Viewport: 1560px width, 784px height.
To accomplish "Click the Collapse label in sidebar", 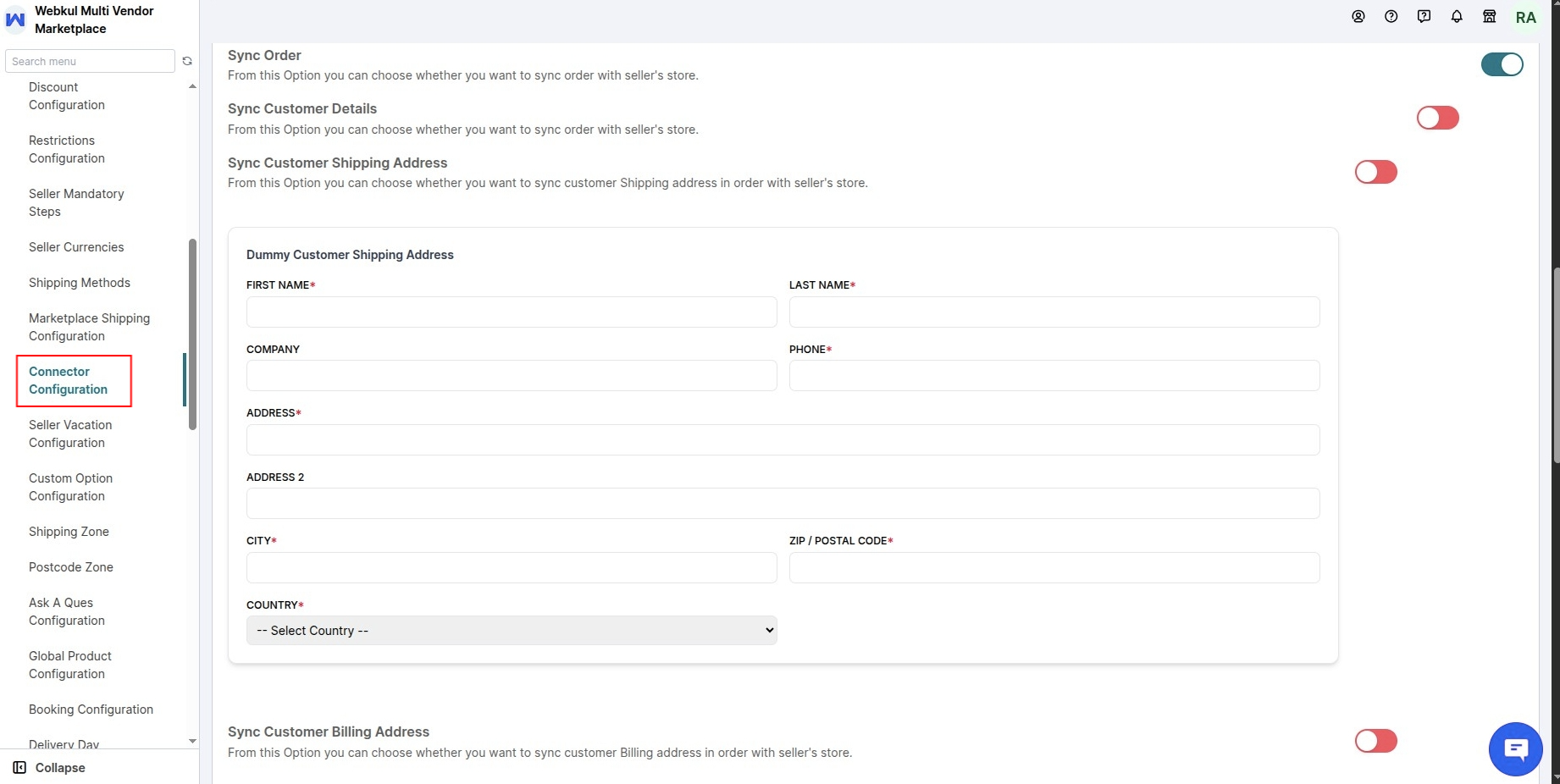I will (x=60, y=768).
